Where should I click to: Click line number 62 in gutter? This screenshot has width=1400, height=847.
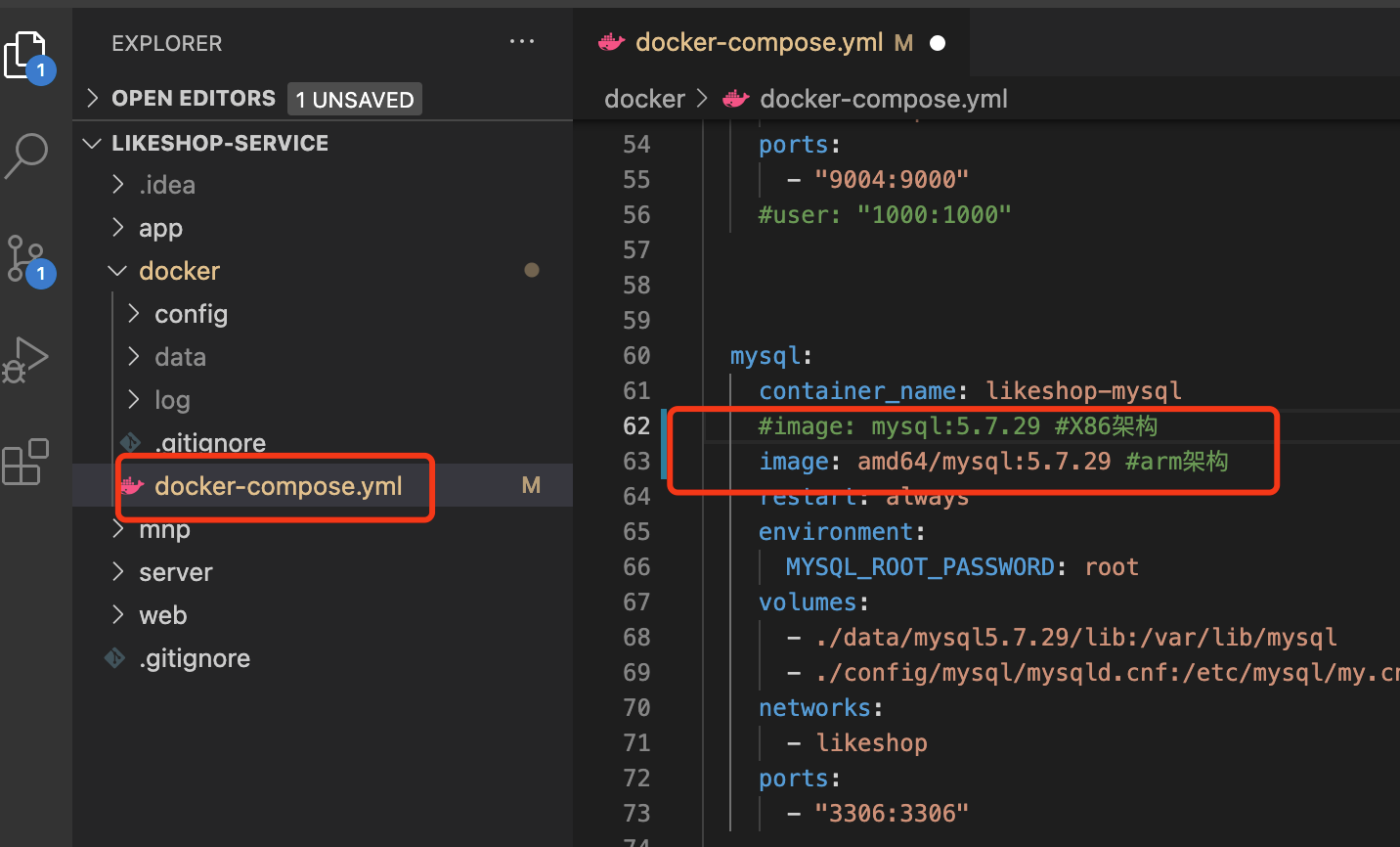[x=636, y=426]
